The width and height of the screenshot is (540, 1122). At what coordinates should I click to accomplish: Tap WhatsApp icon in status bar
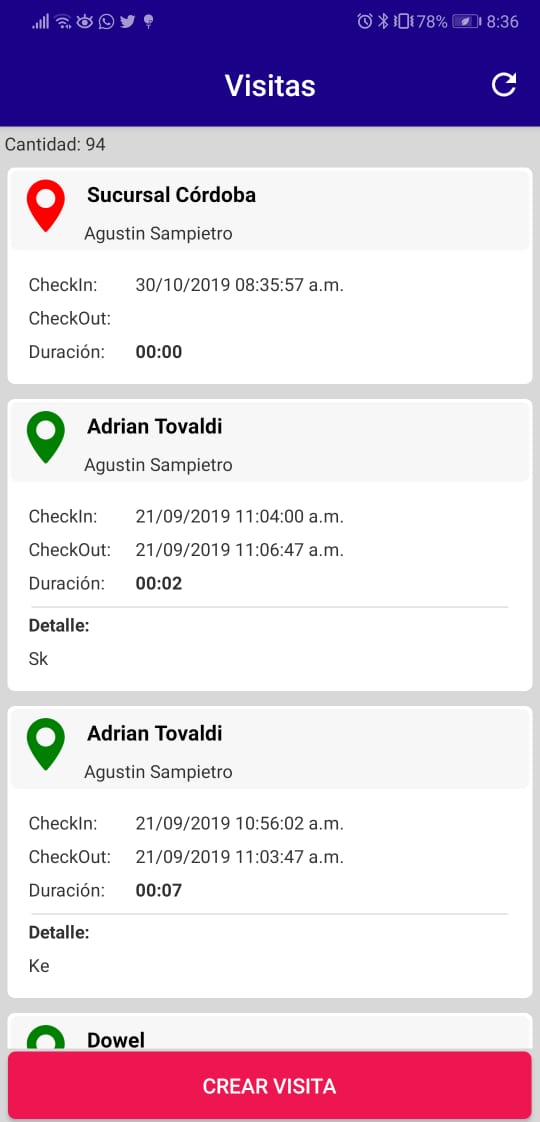click(106, 21)
